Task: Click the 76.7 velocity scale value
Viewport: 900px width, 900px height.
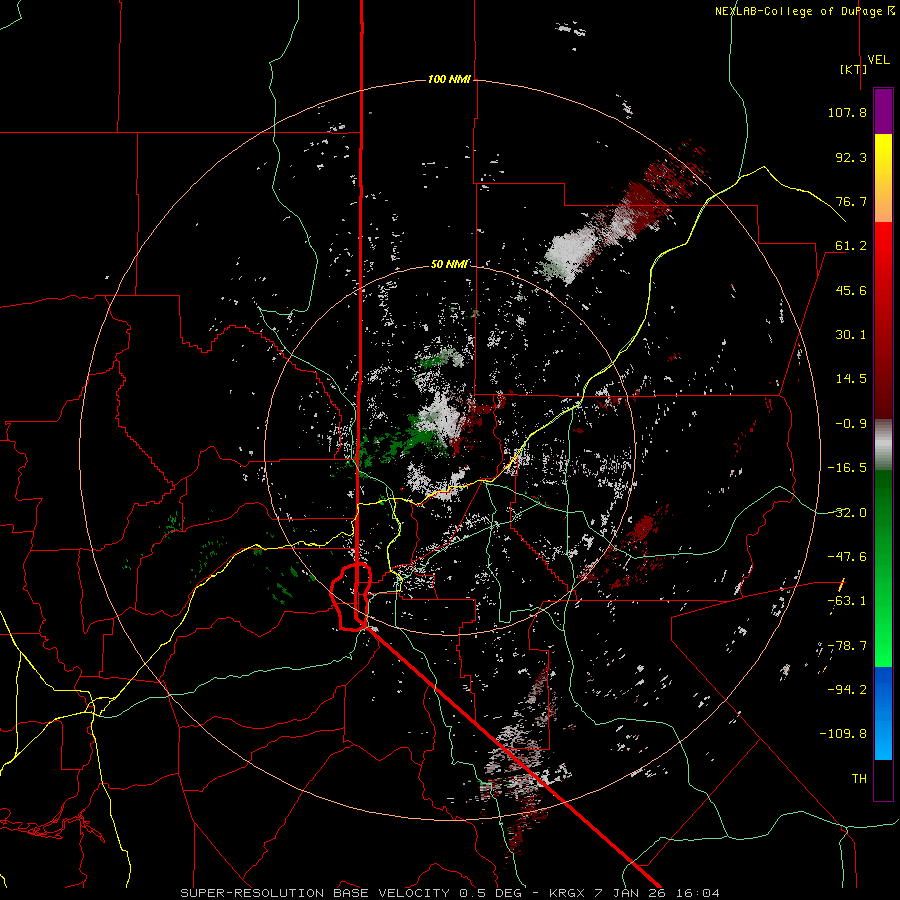Action: coord(851,201)
